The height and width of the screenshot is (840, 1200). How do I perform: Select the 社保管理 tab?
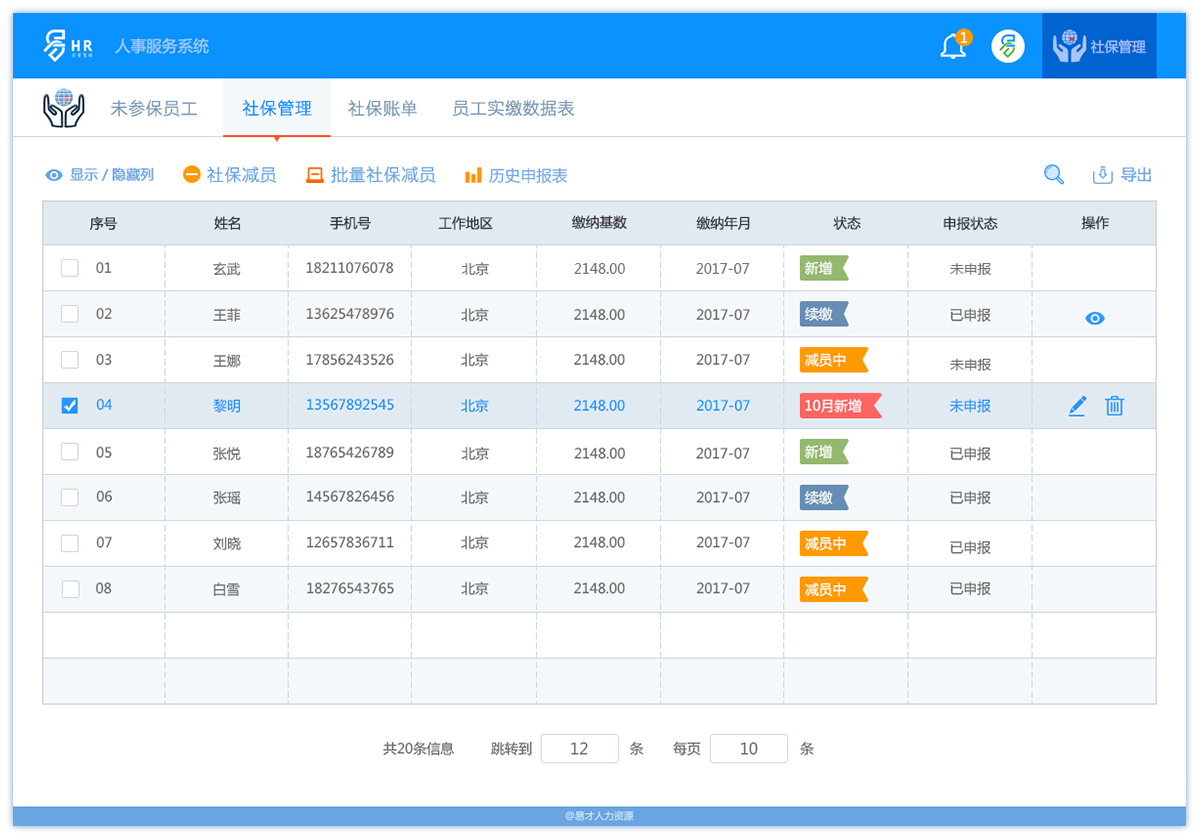[x=277, y=109]
